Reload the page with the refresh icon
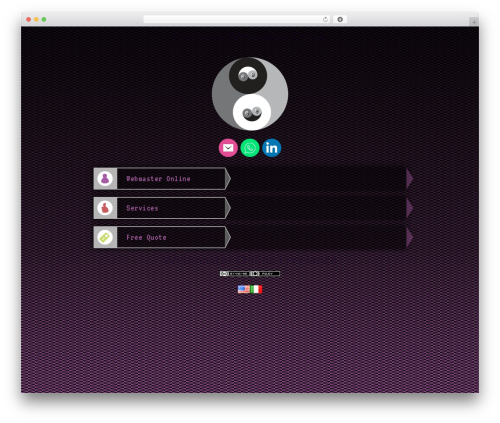The height and width of the screenshot is (423, 500). [325, 19]
